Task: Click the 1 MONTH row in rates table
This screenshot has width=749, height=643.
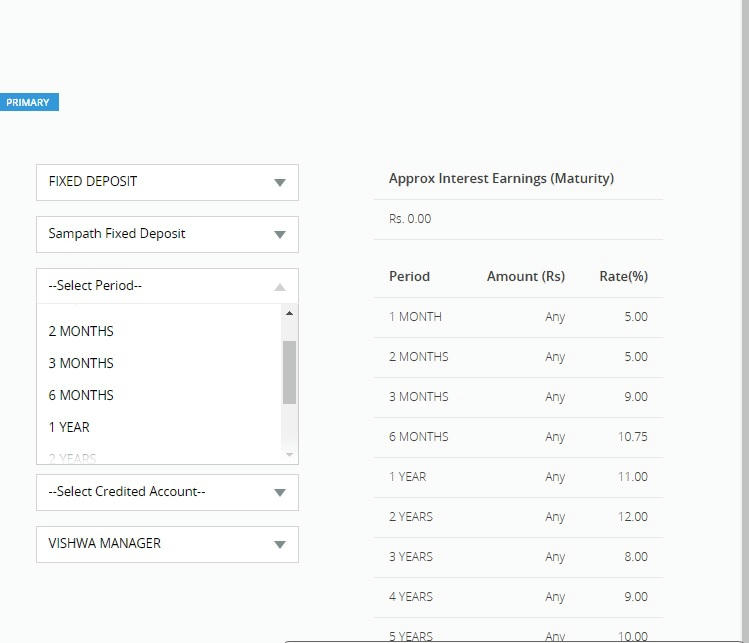Action: point(518,317)
